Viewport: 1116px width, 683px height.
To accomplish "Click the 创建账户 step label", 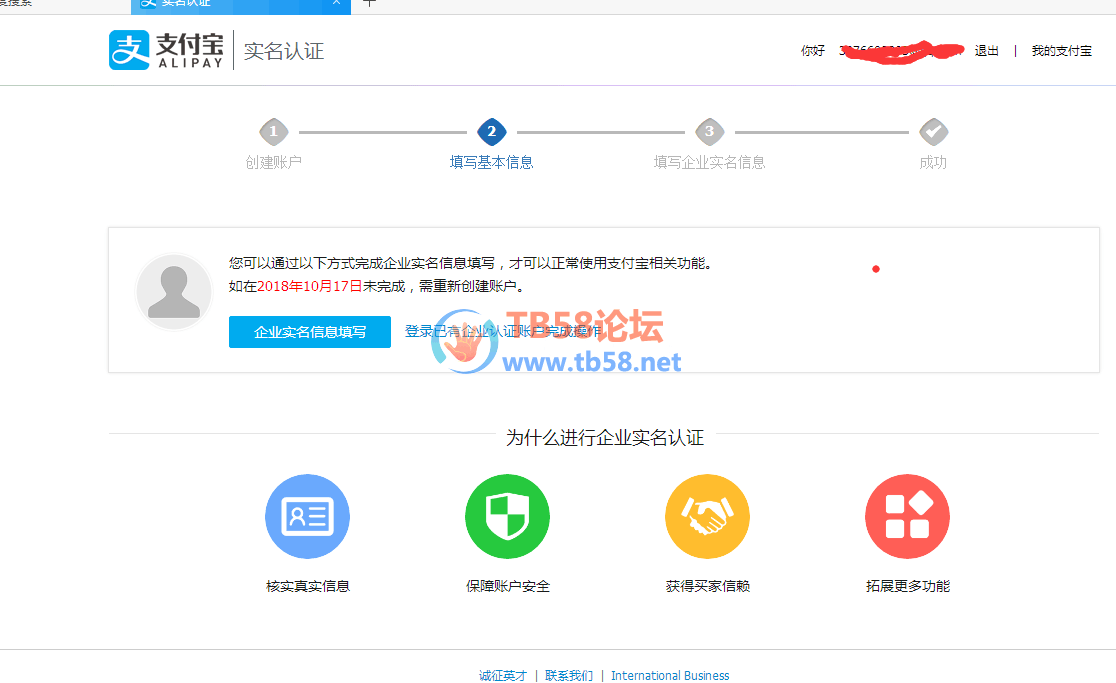I will pyautogui.click(x=273, y=162).
